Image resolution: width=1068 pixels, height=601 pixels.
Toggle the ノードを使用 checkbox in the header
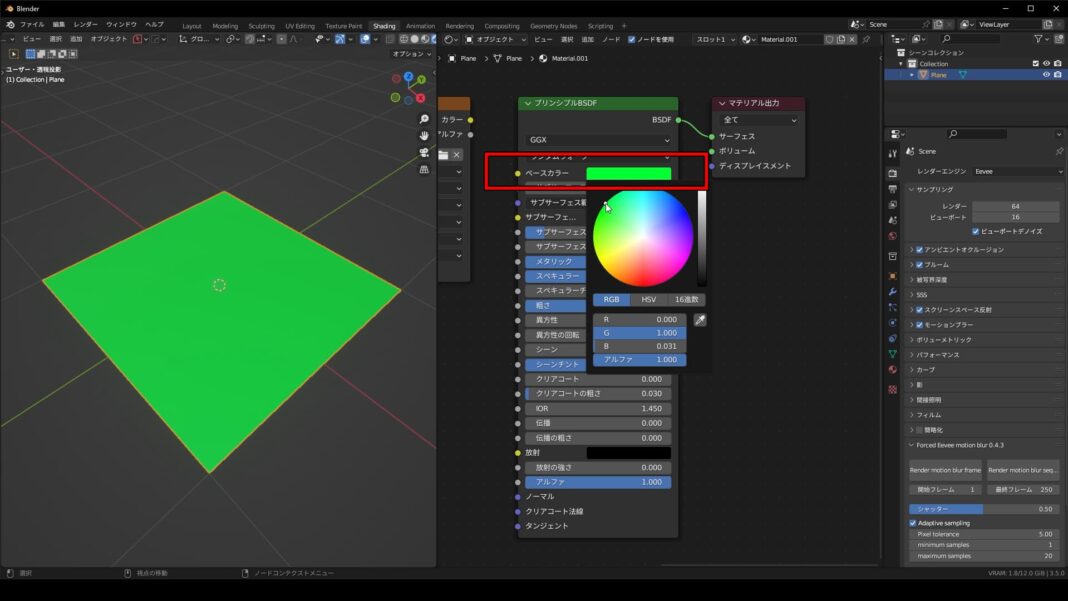point(632,41)
